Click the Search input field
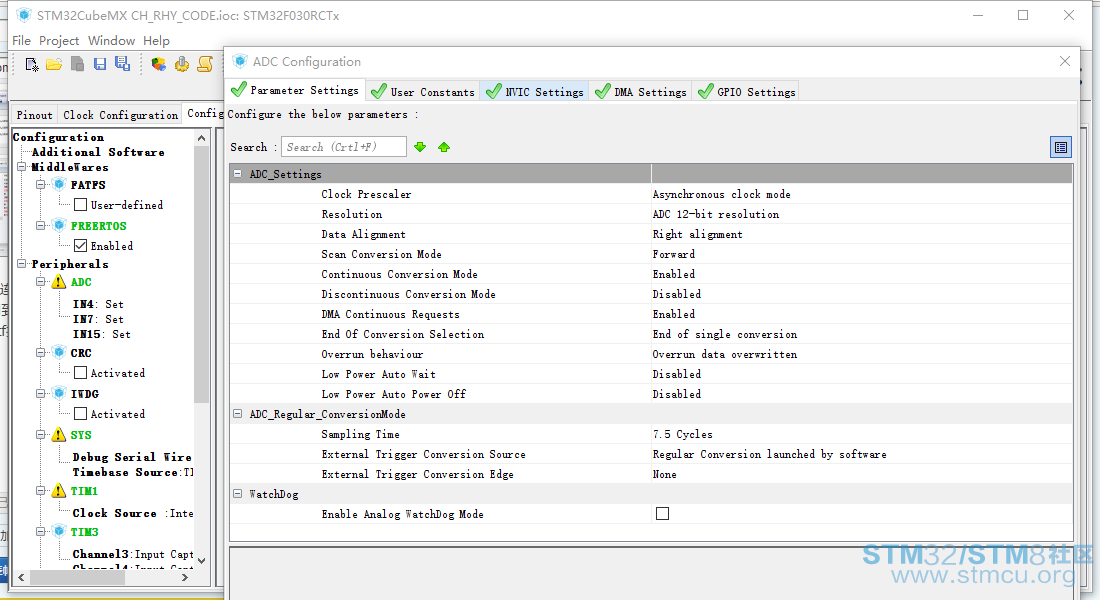This screenshot has width=1100, height=600. click(x=344, y=147)
